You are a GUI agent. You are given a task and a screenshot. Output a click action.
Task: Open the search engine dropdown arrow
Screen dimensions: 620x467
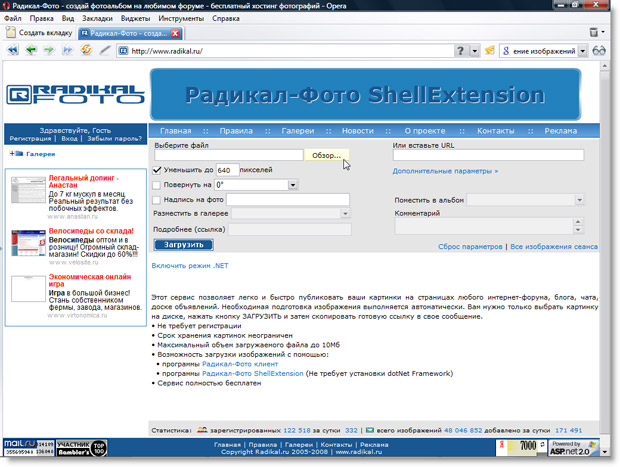(x=582, y=51)
